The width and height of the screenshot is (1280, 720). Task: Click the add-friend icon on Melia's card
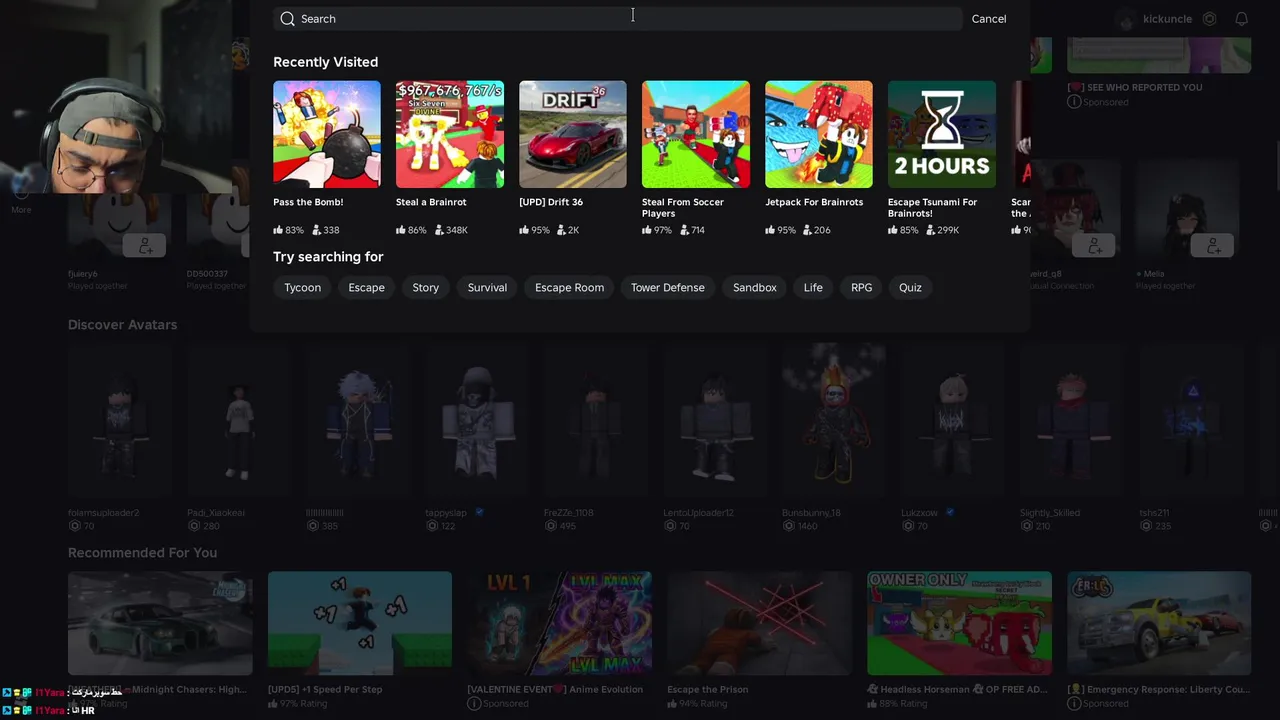pyautogui.click(x=1213, y=245)
